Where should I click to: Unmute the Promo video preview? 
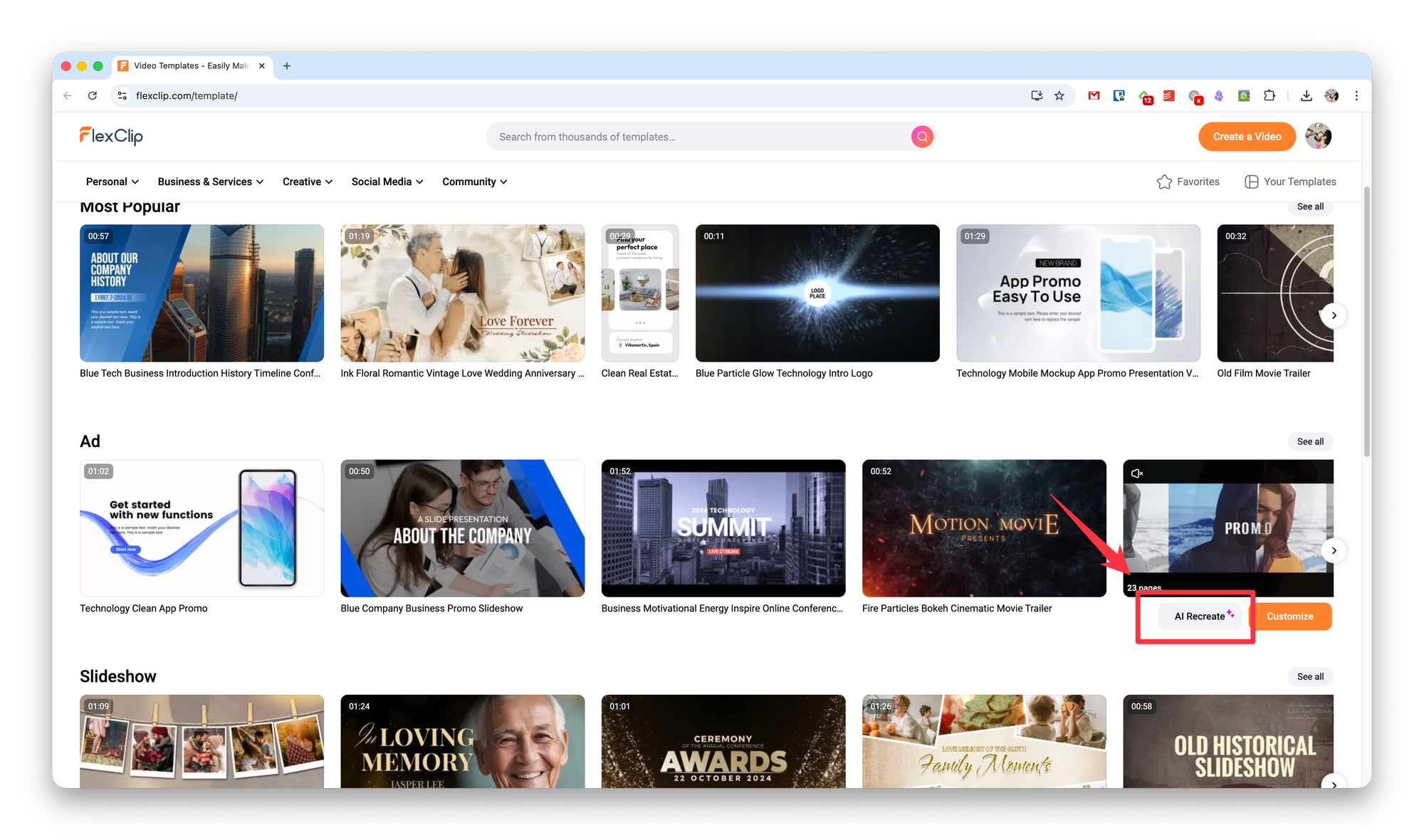coord(1137,473)
